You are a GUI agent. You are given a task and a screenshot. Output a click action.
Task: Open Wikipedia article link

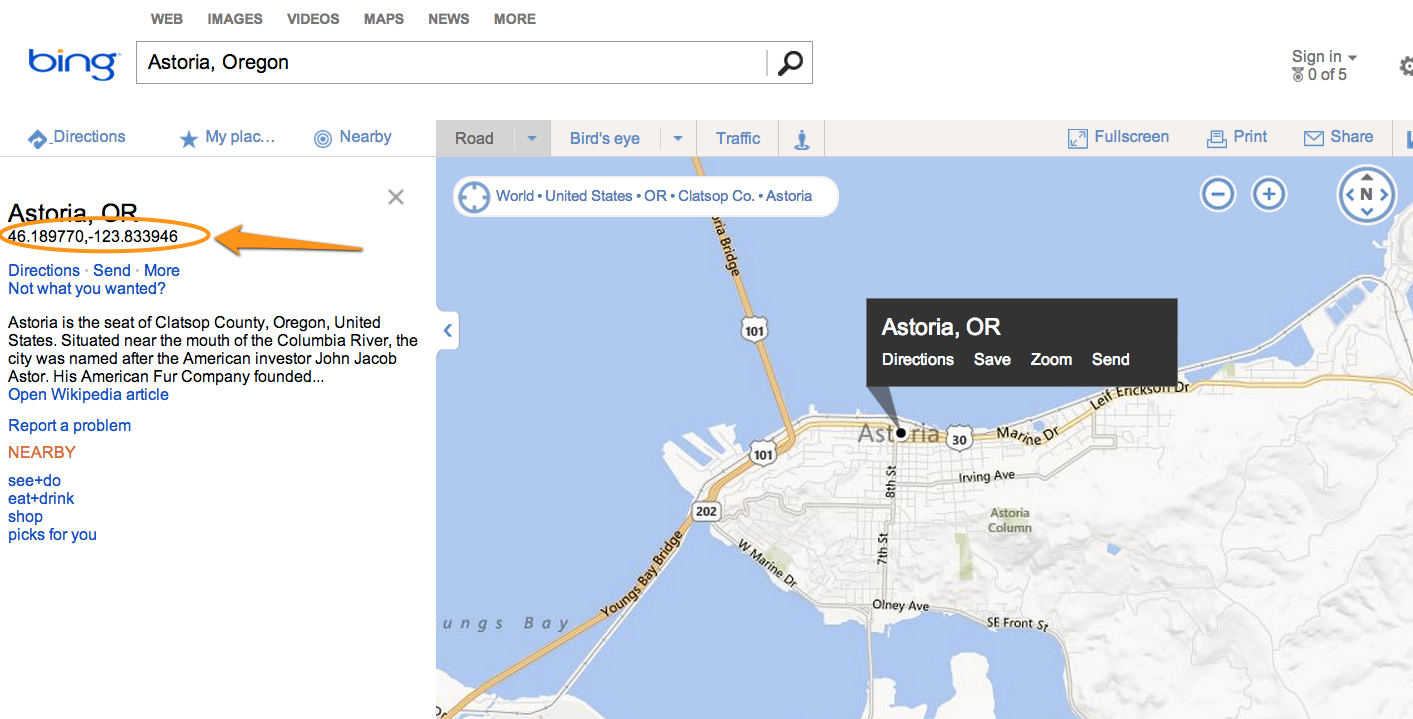coord(88,394)
